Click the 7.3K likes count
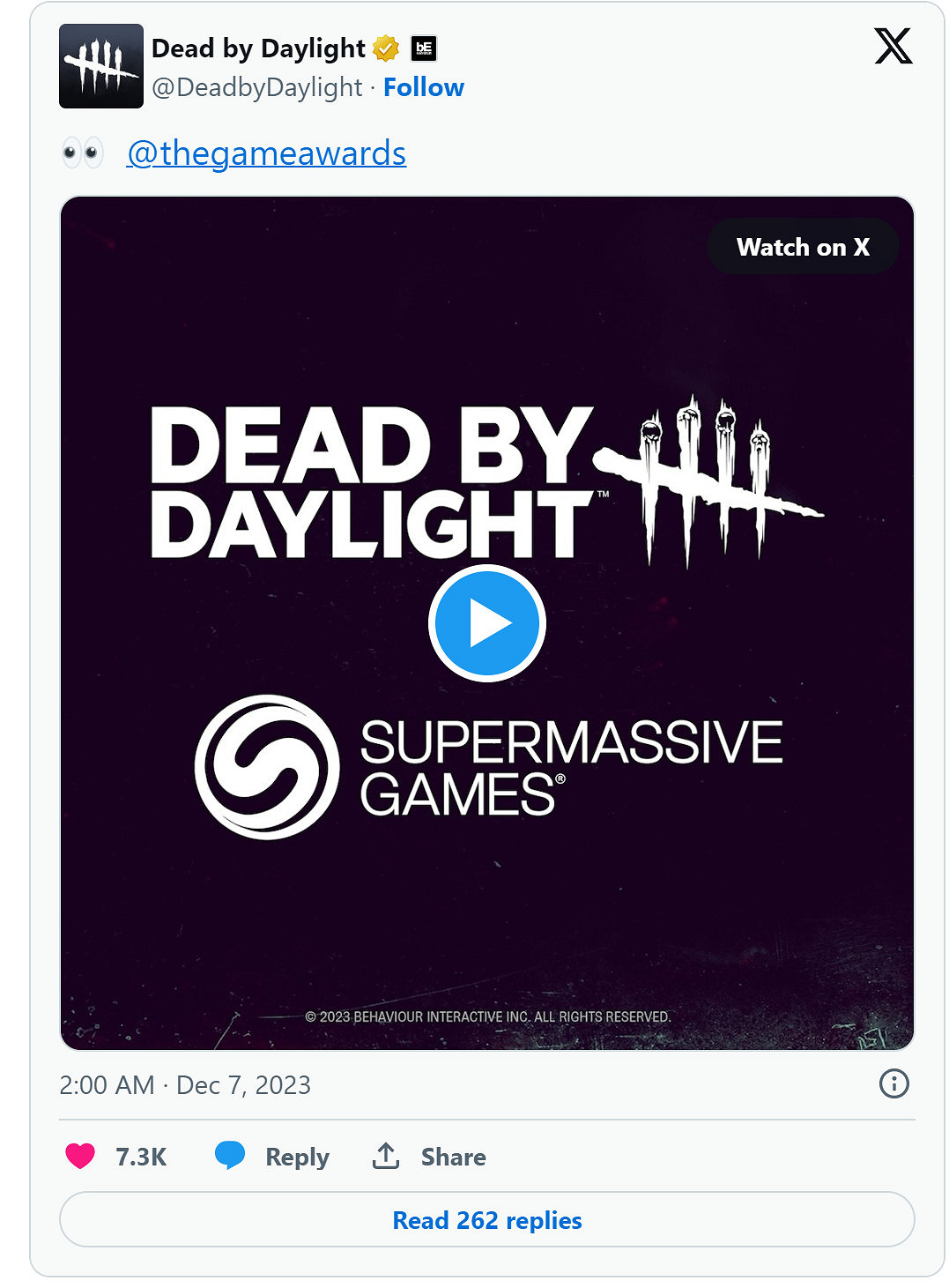949x1288 pixels. point(141,1157)
